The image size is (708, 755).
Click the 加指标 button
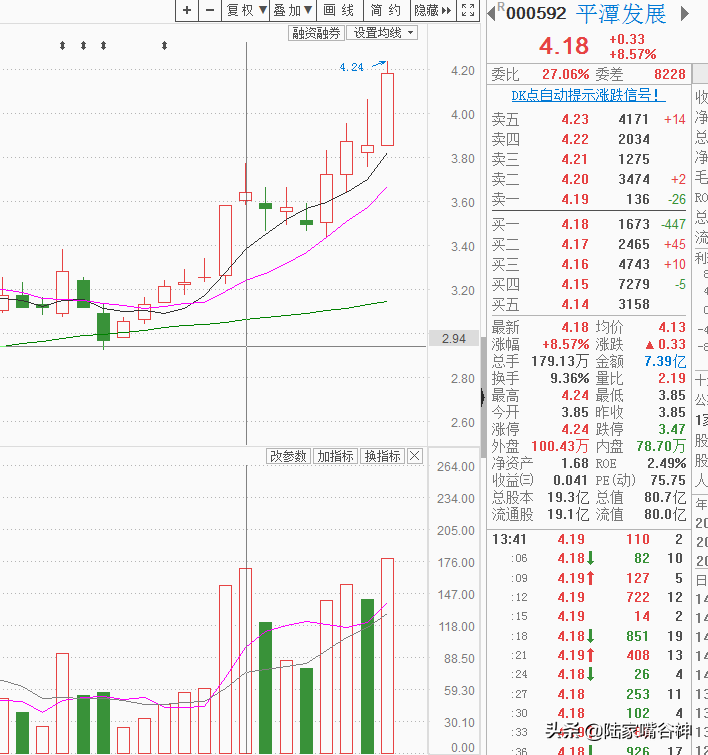335,456
